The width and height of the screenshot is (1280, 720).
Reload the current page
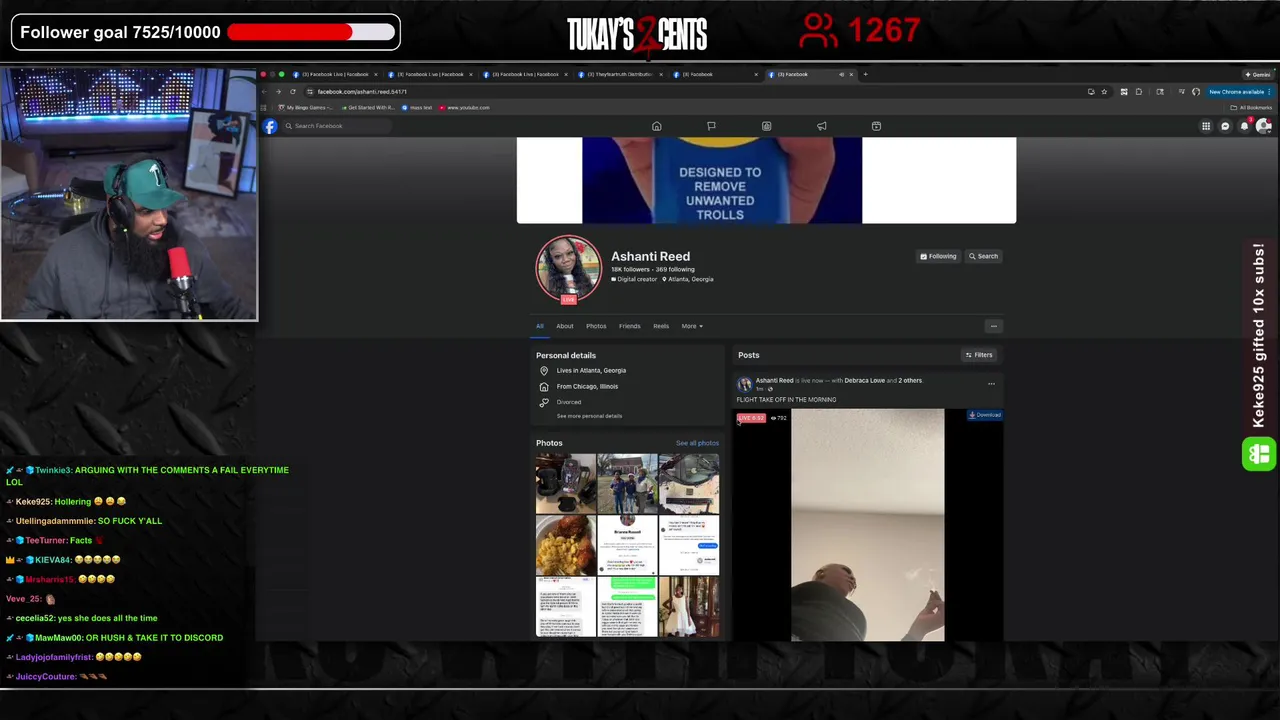293,91
